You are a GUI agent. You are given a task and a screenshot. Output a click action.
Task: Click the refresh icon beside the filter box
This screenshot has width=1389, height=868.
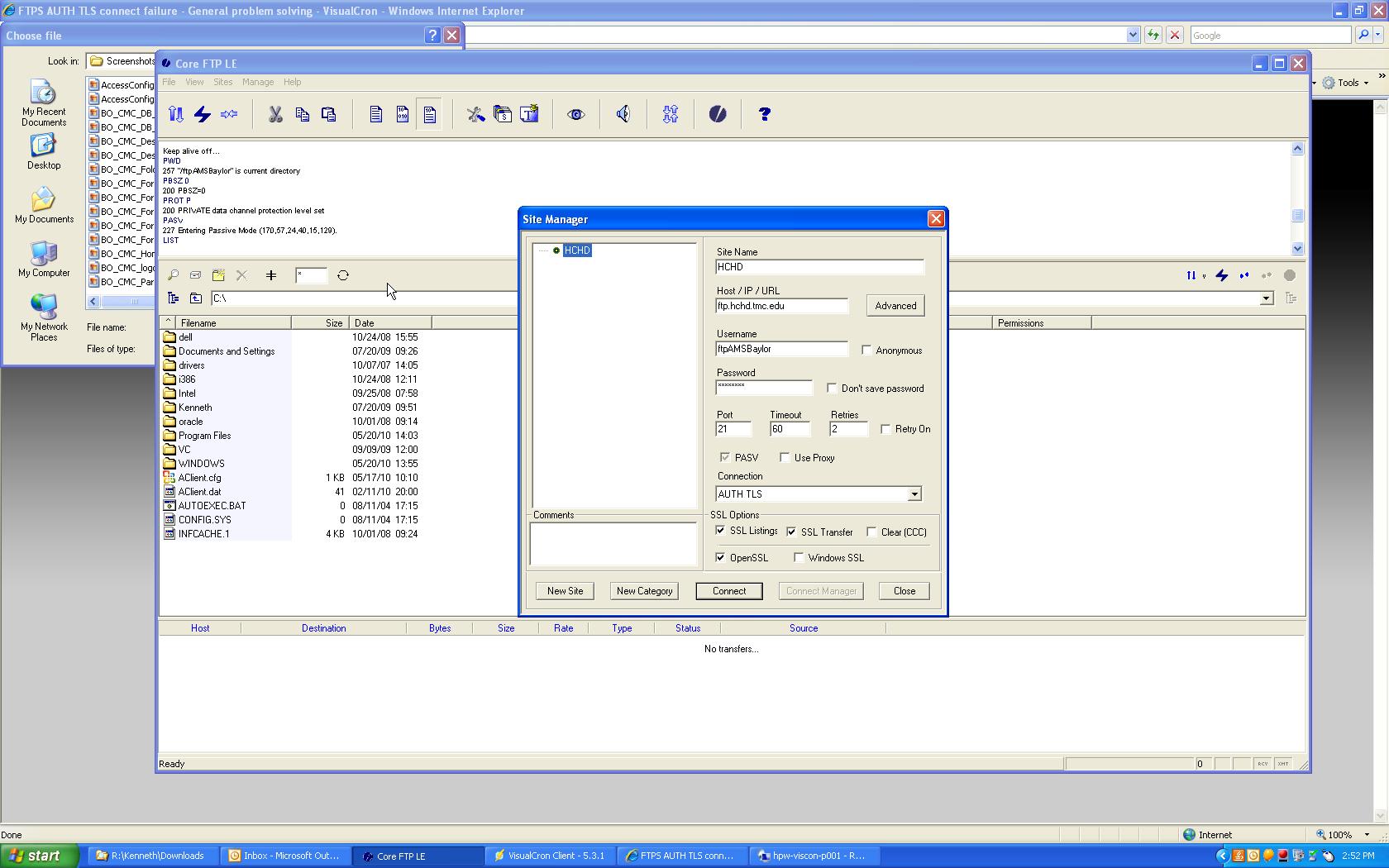tap(343, 275)
